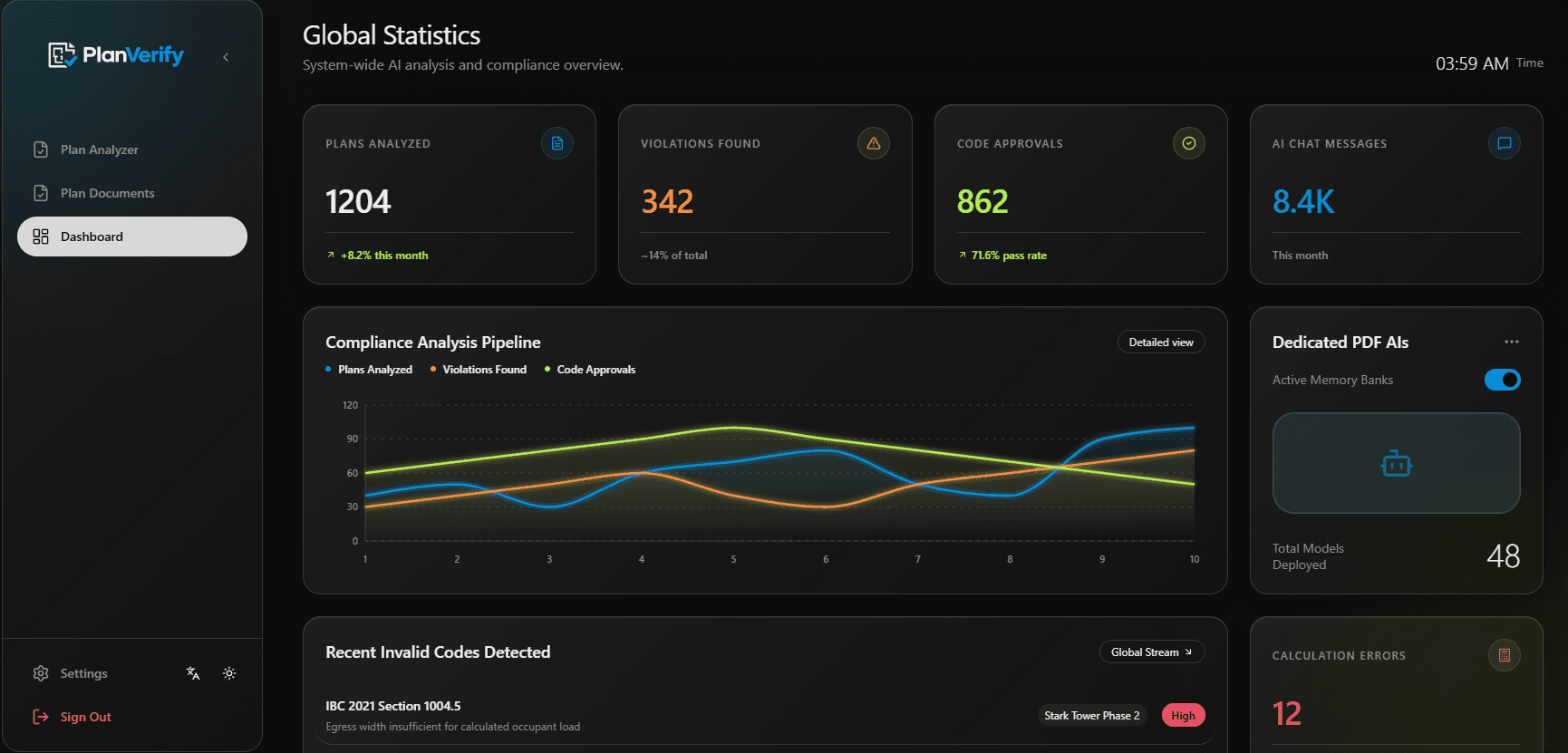Click the +8.2% this month trend
1568x753 pixels.
377,256
